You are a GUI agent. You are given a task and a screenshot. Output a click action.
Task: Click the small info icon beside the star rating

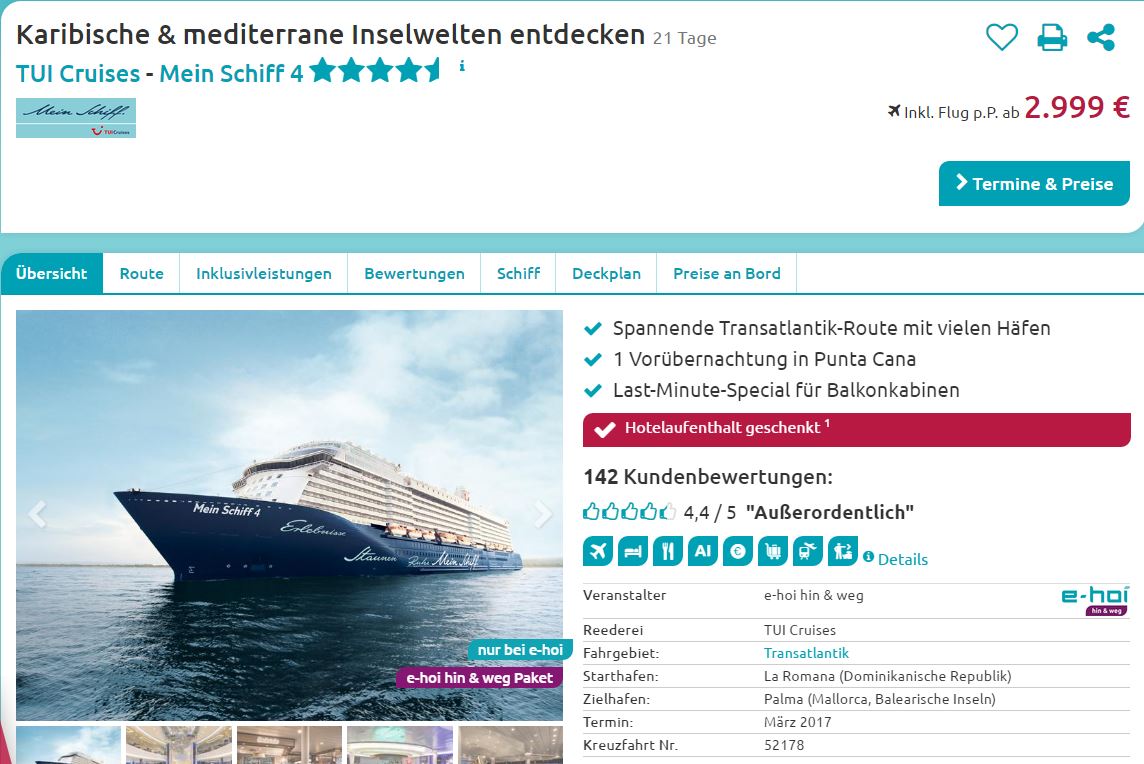coord(462,66)
